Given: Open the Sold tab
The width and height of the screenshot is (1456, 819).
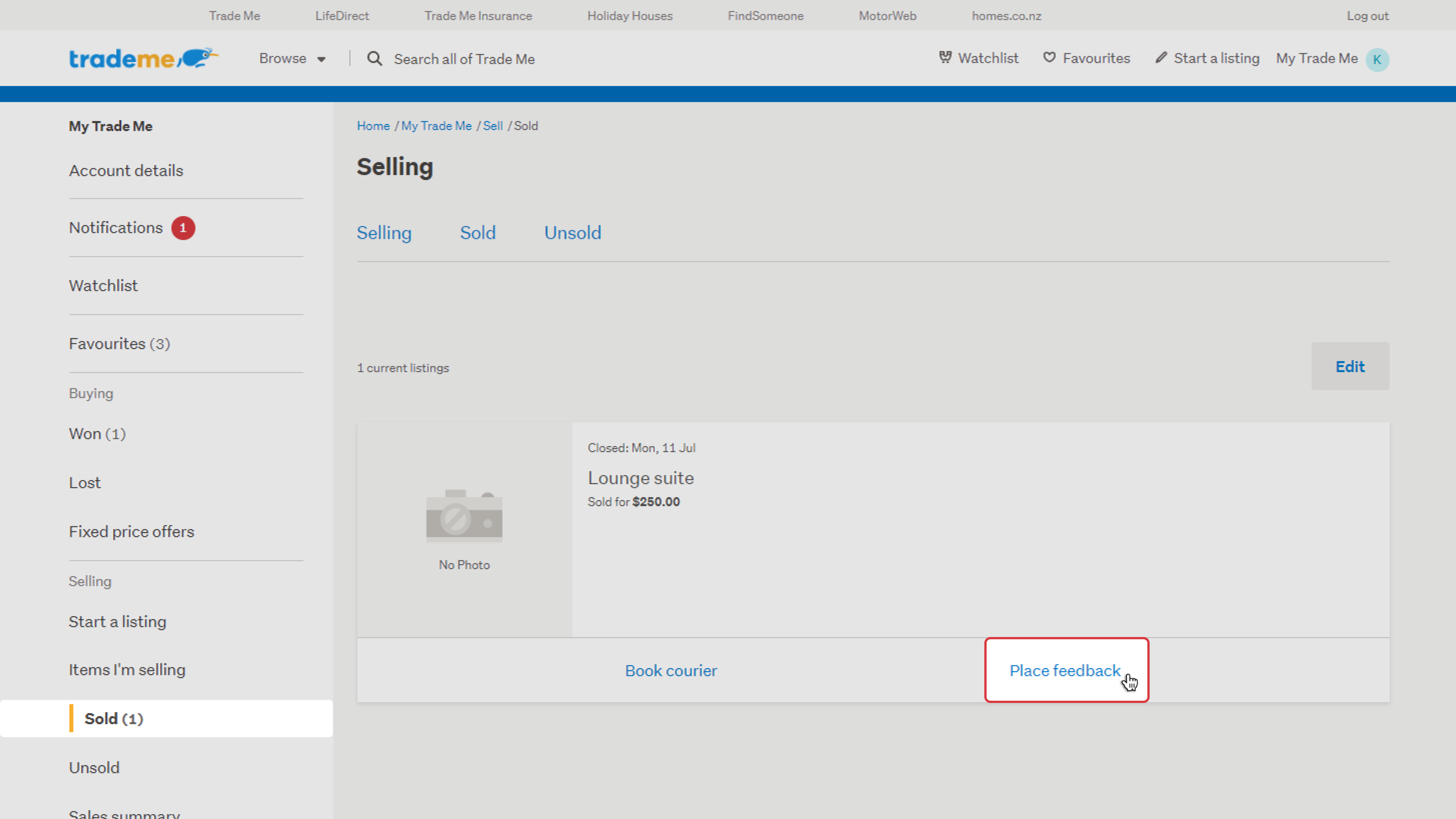Looking at the screenshot, I should pyautogui.click(x=478, y=233).
